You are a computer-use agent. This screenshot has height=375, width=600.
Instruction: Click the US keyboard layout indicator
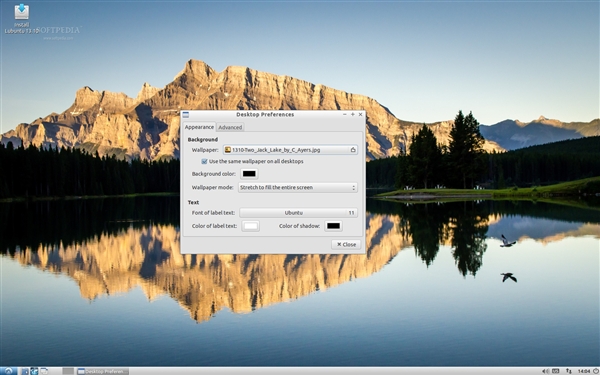coord(555,371)
